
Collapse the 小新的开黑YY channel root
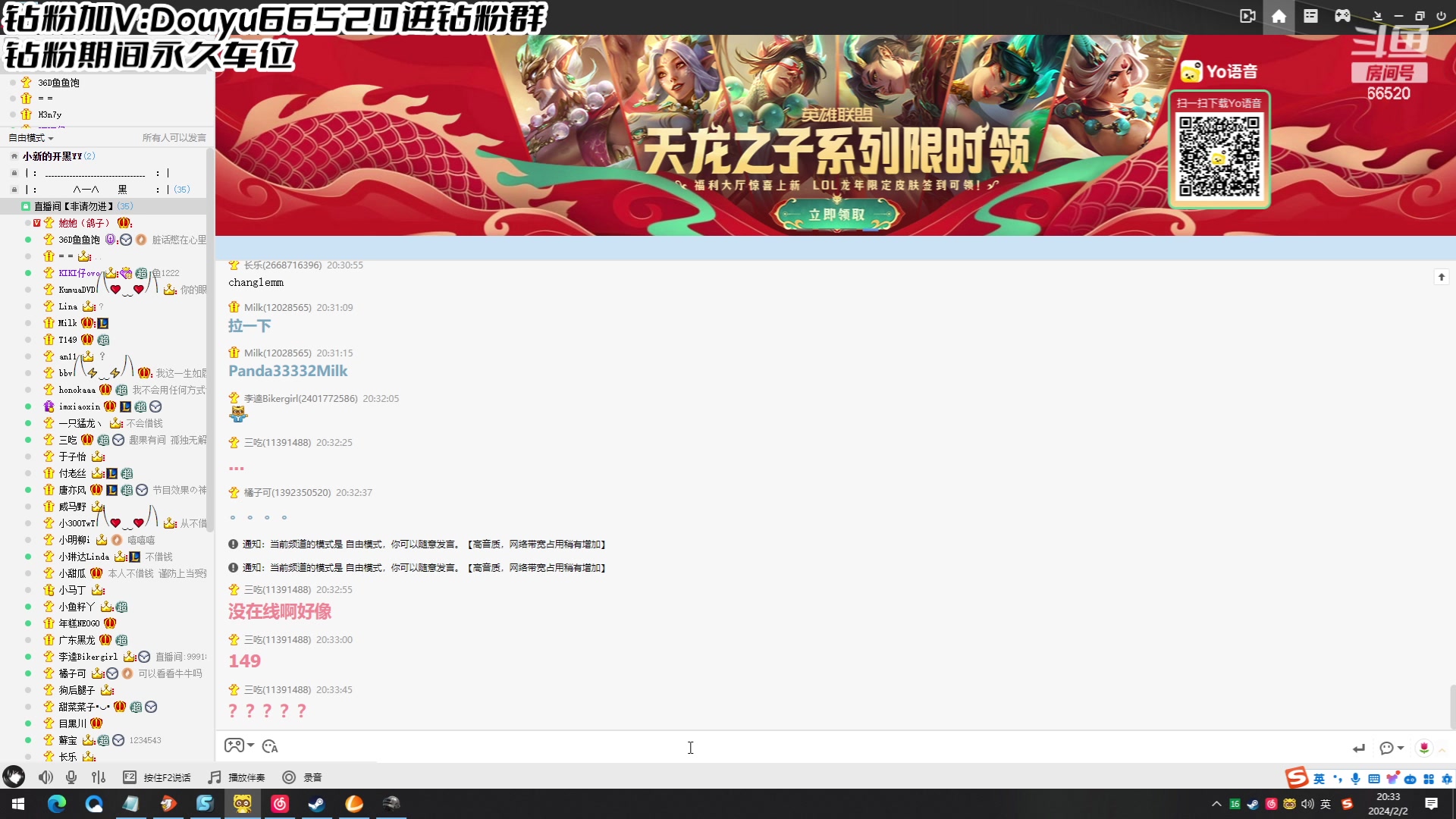click(14, 156)
